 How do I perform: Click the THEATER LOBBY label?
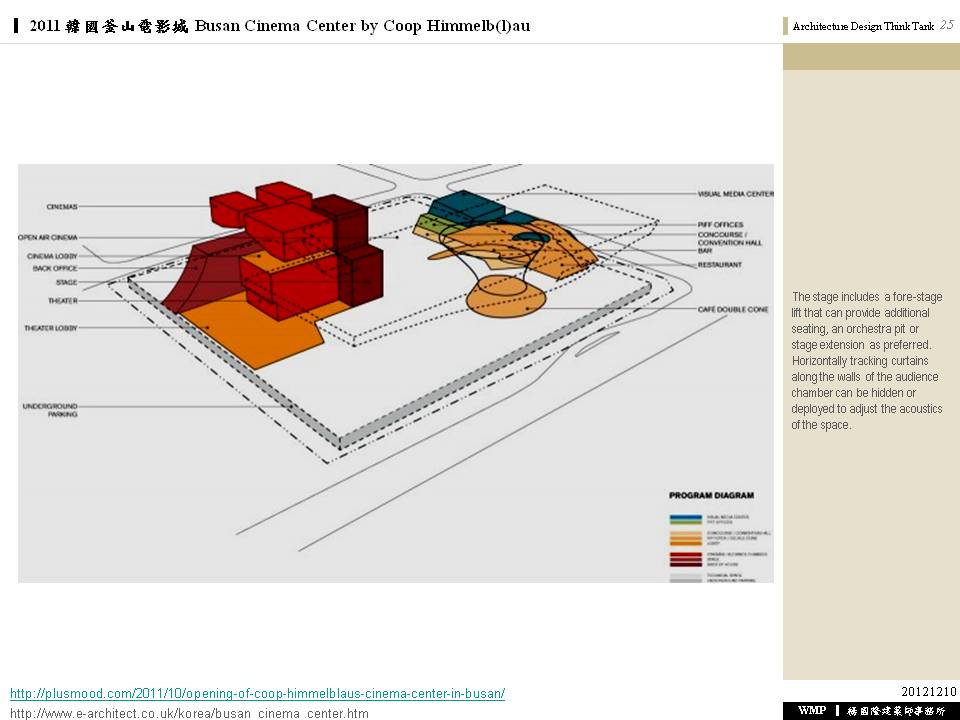pos(51,329)
